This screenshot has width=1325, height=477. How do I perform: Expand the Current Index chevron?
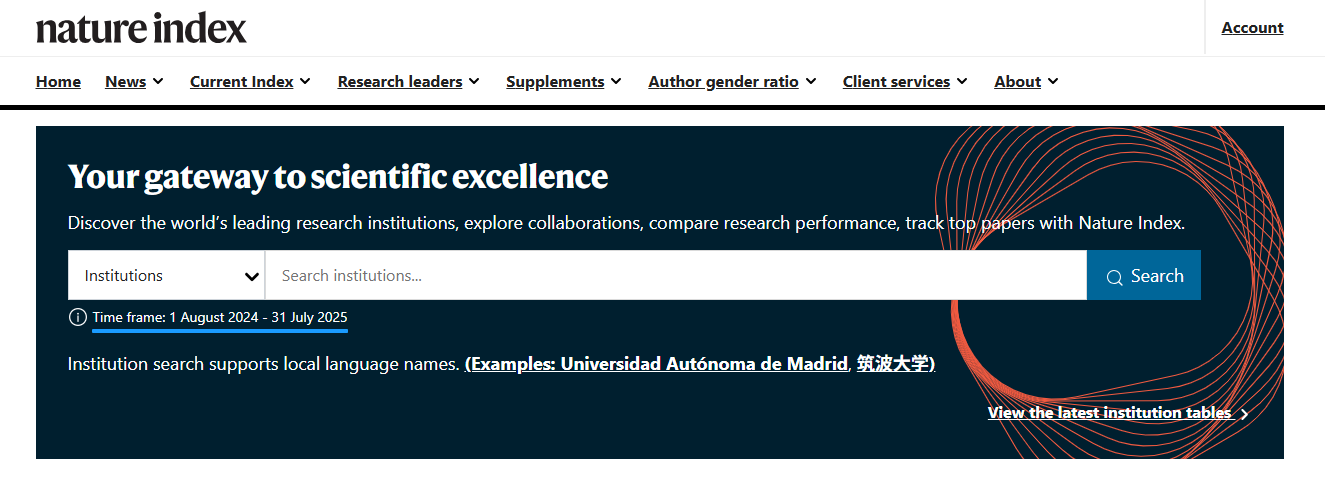pyautogui.click(x=305, y=82)
